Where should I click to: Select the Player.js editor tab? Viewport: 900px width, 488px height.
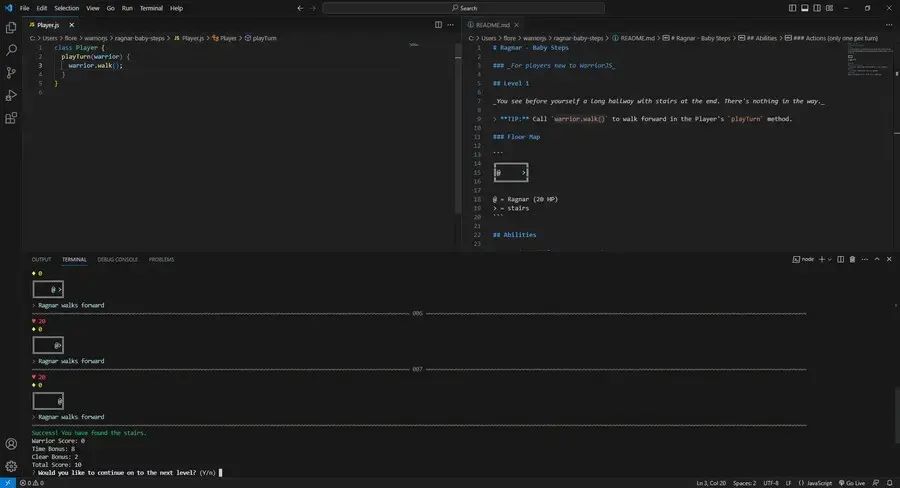pyautogui.click(x=48, y=25)
